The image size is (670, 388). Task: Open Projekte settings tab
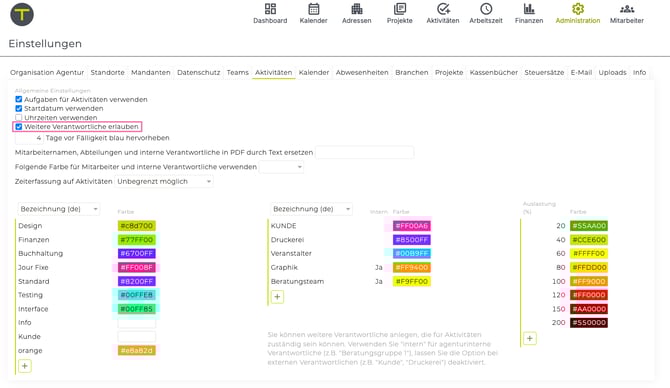click(449, 73)
